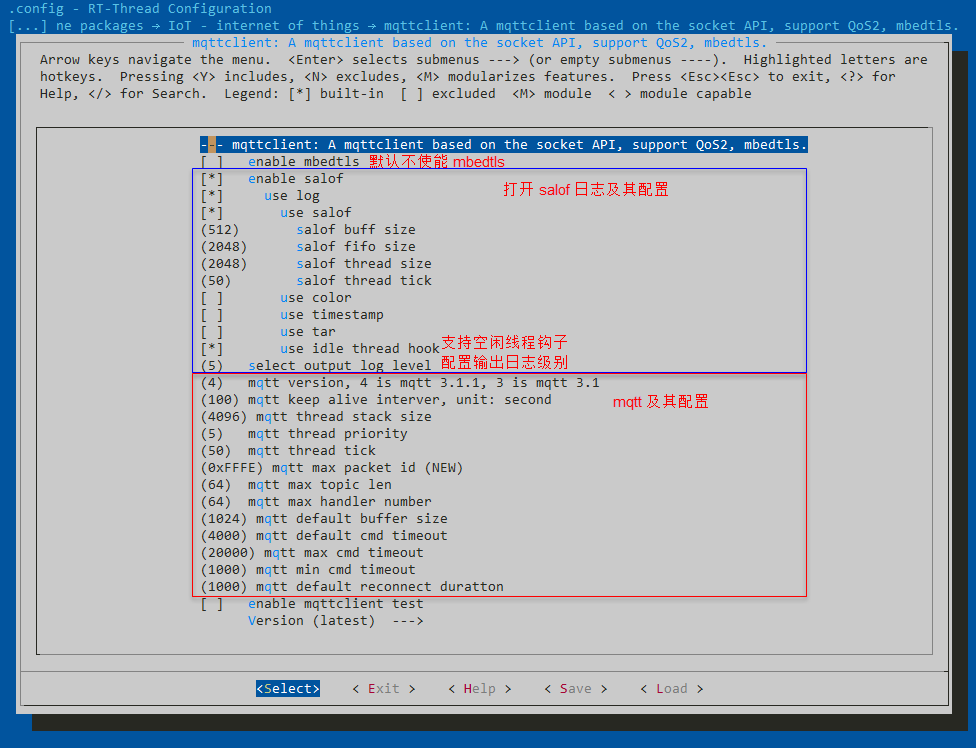976x748 pixels.
Task: Select mqtt default reconnect duratton entry
Action: [352, 587]
